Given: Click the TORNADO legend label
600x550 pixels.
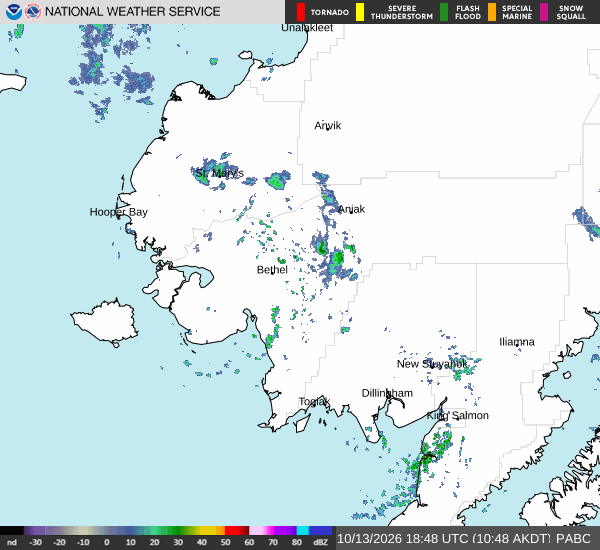Looking at the screenshot, I should pos(329,13).
